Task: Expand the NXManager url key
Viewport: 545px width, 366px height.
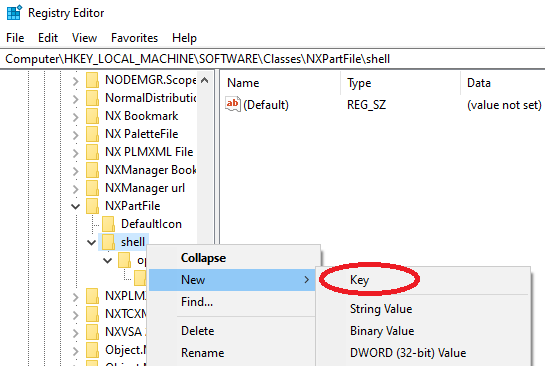Action: 76,189
